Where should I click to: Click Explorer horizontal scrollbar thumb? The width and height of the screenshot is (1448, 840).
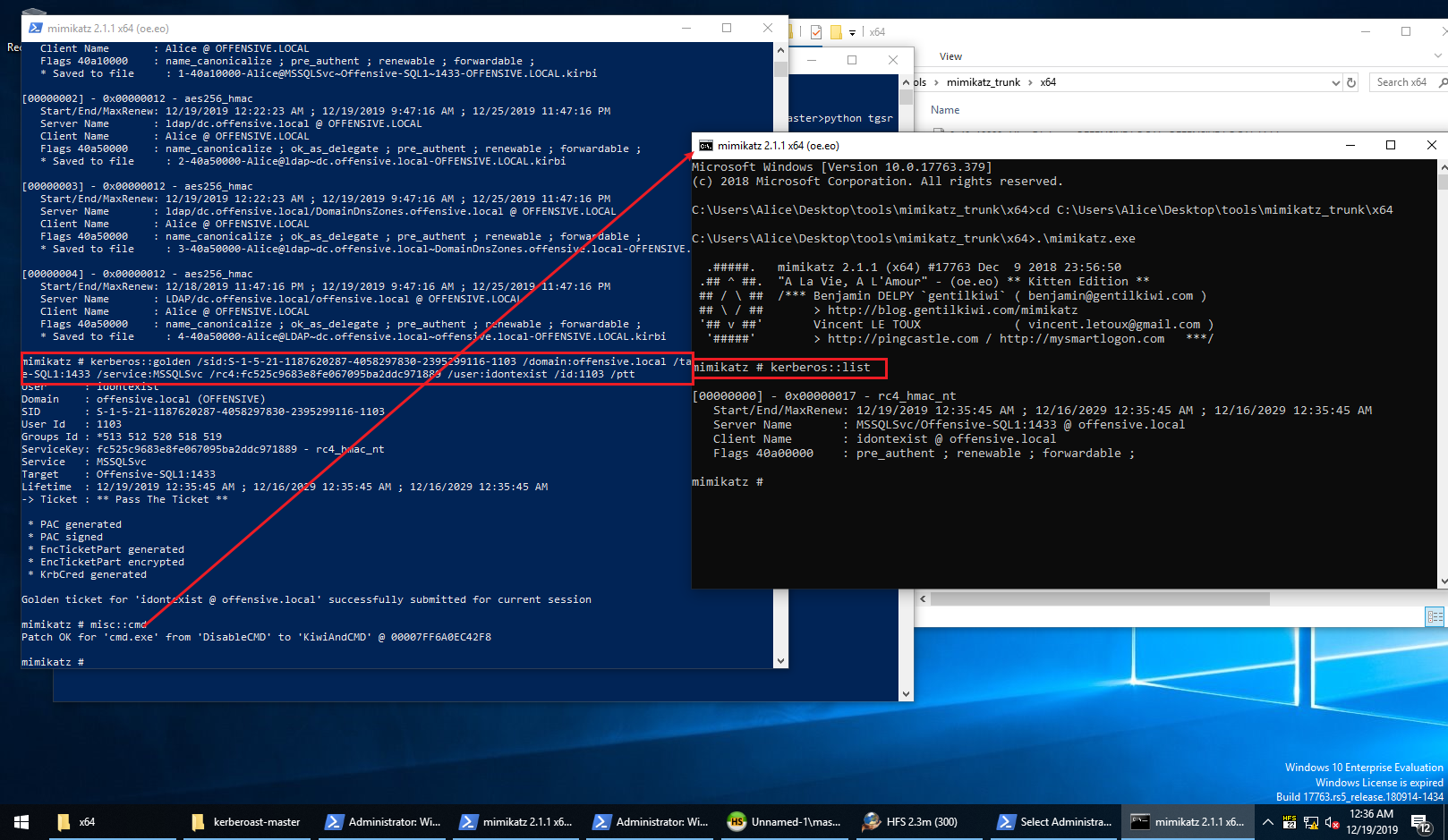(x=1100, y=598)
